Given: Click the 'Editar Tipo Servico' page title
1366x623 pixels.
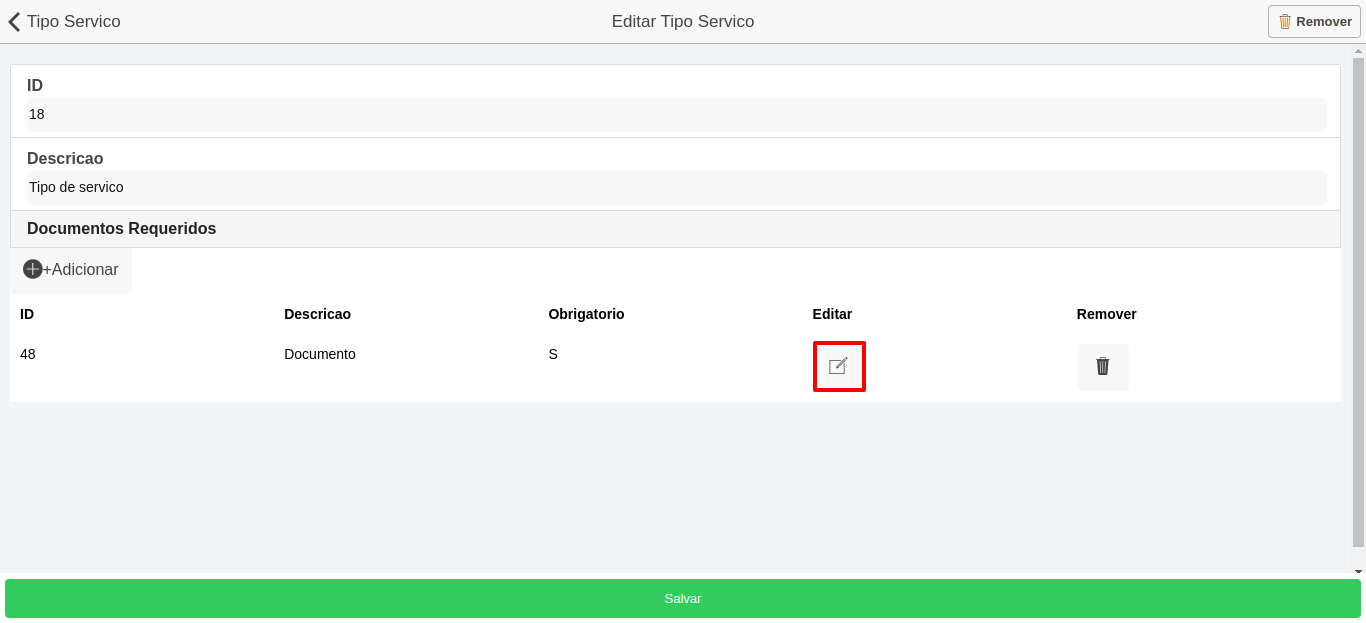Looking at the screenshot, I should 683,21.
